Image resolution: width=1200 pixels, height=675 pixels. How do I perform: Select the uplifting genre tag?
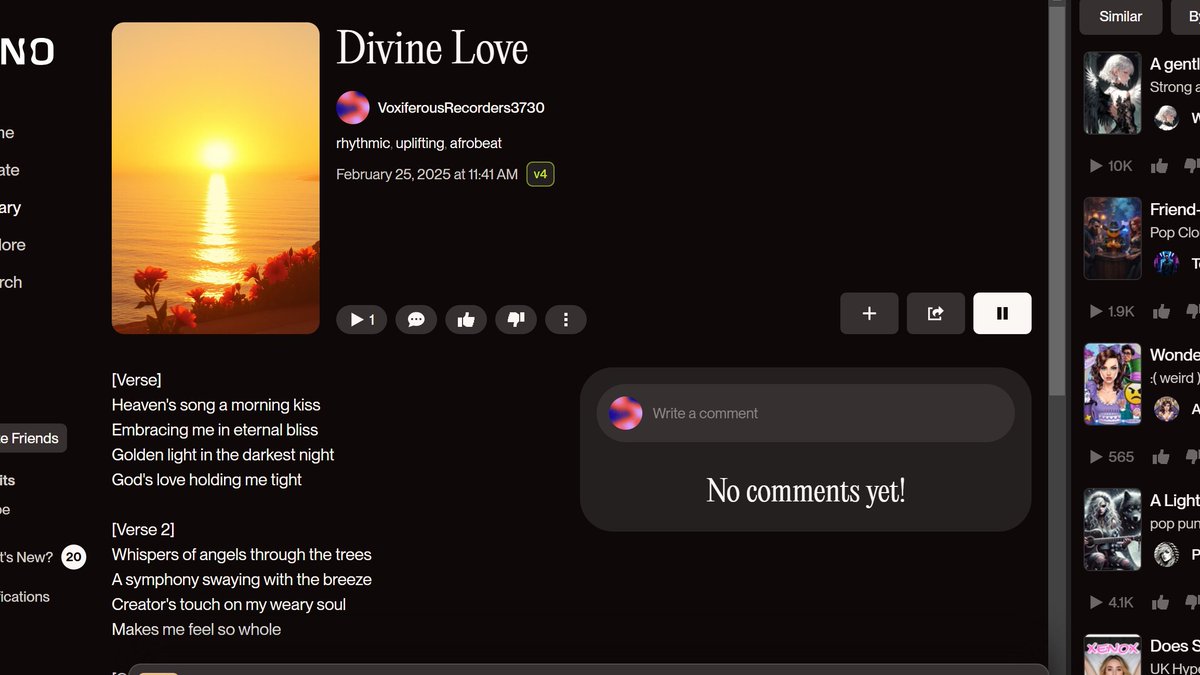pyautogui.click(x=420, y=143)
